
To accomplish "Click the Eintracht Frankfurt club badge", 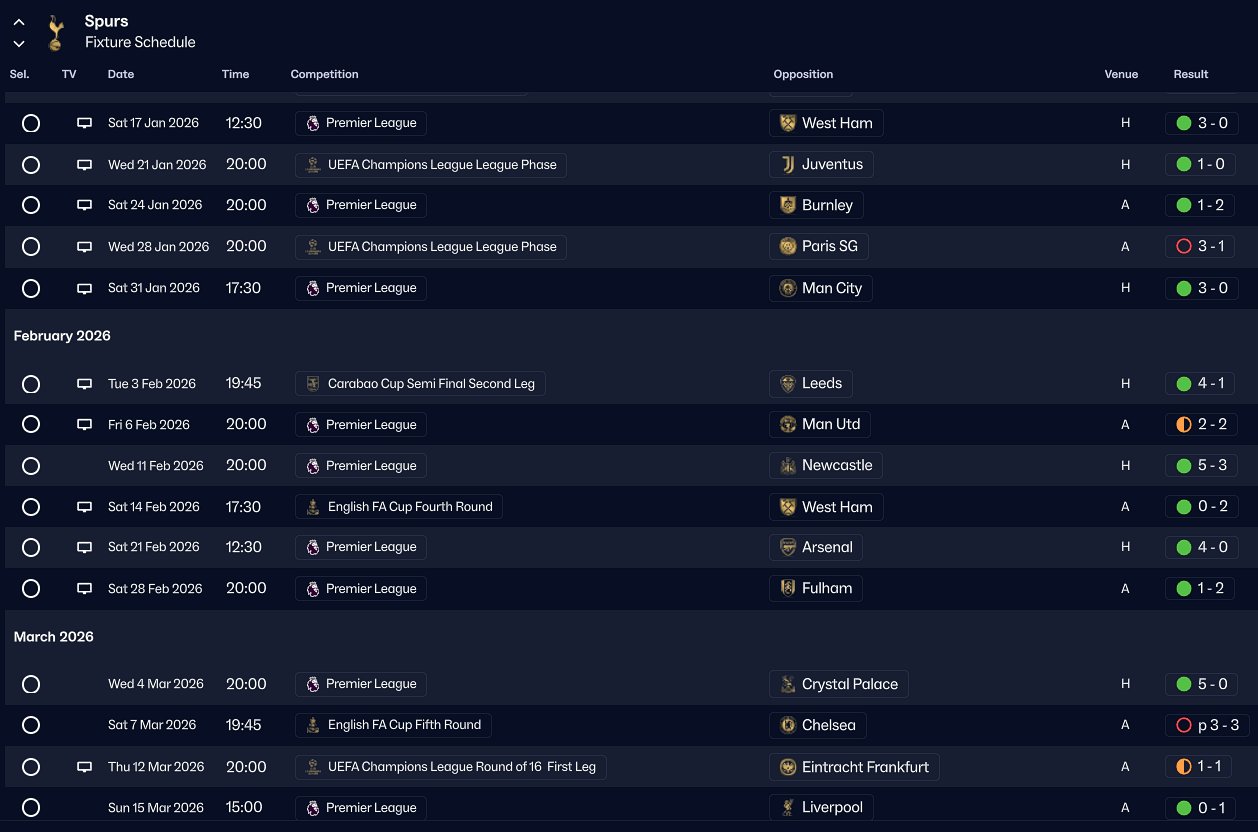I will pos(788,767).
